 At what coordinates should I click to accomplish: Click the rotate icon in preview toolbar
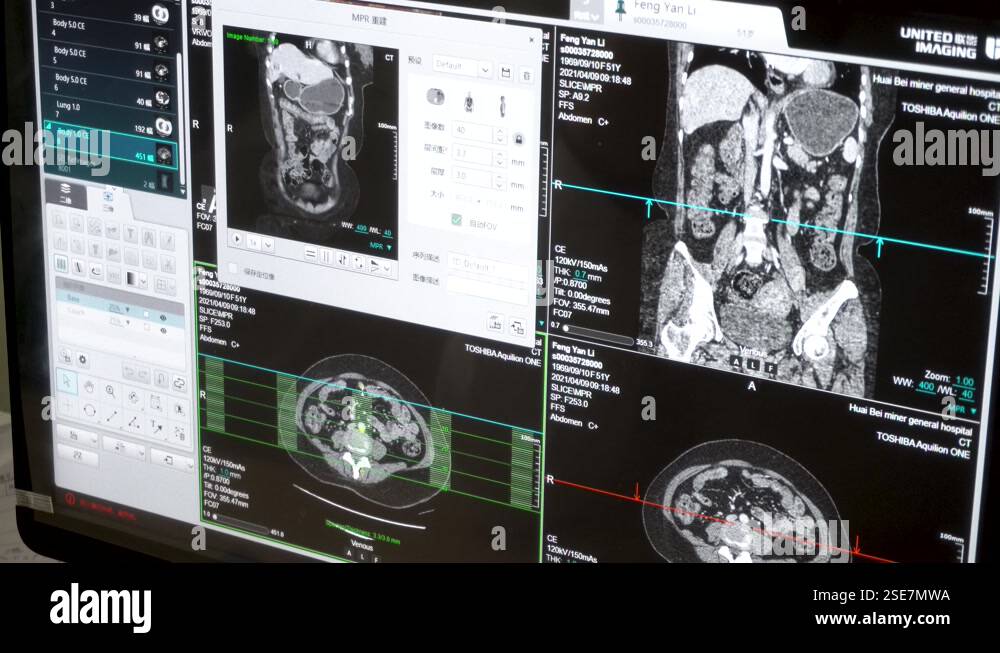click(x=358, y=263)
